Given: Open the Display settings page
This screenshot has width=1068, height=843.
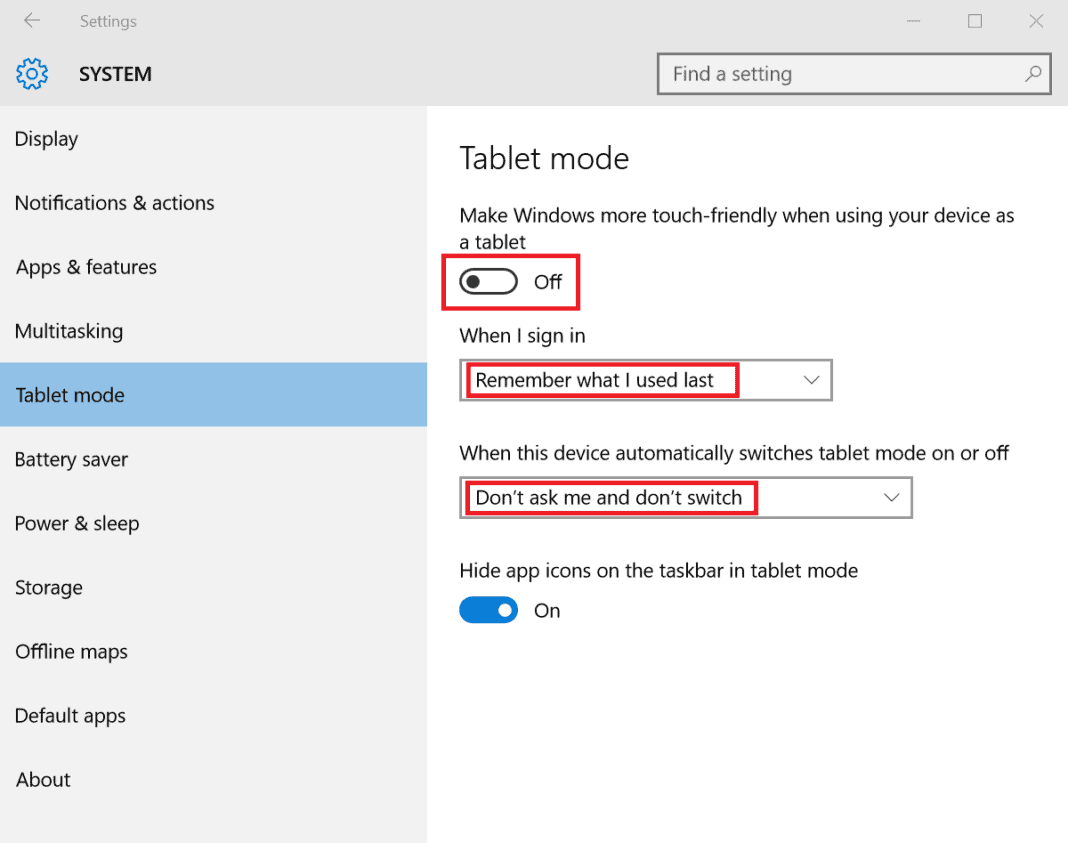Looking at the screenshot, I should pos(46,139).
